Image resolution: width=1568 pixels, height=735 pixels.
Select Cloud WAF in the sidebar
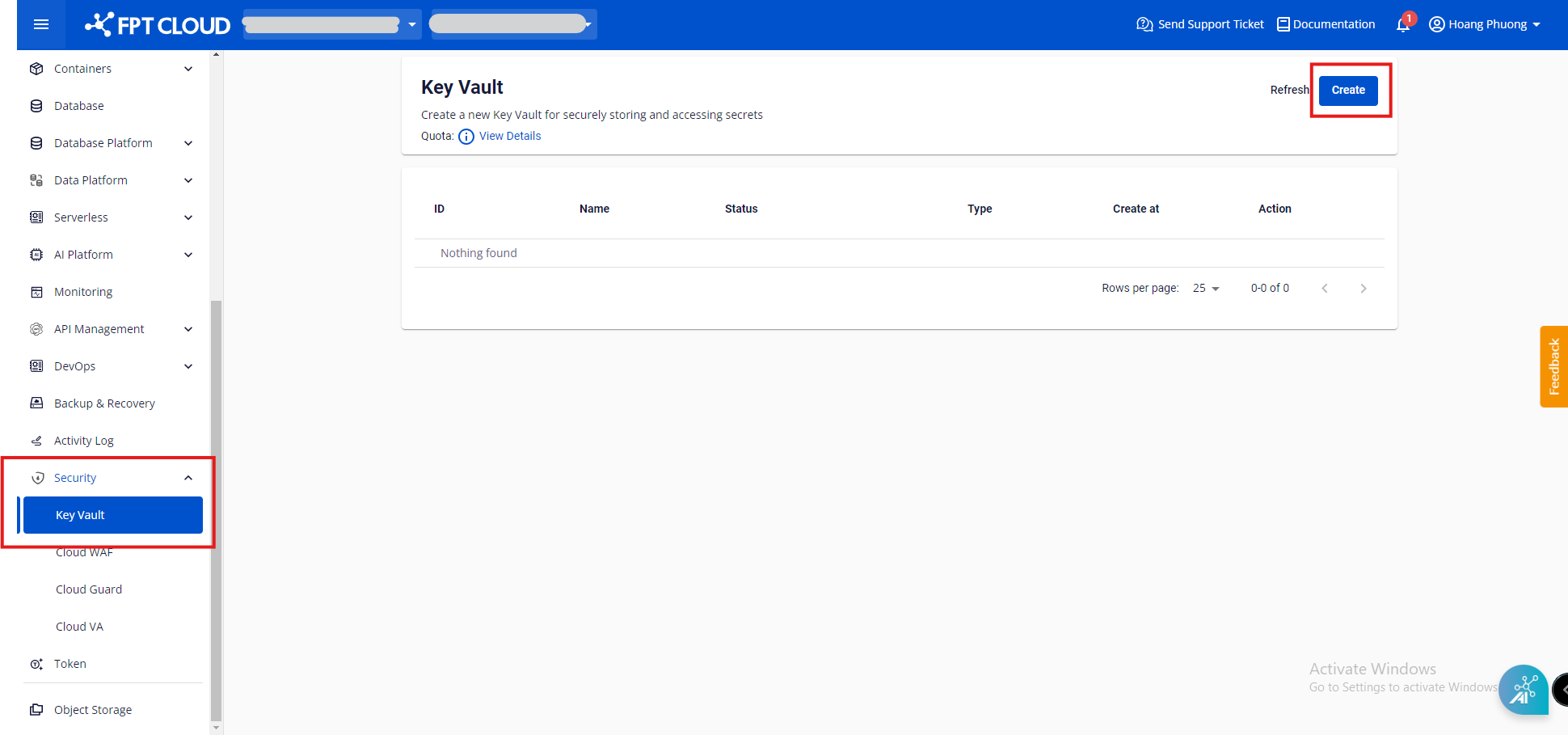(x=84, y=551)
